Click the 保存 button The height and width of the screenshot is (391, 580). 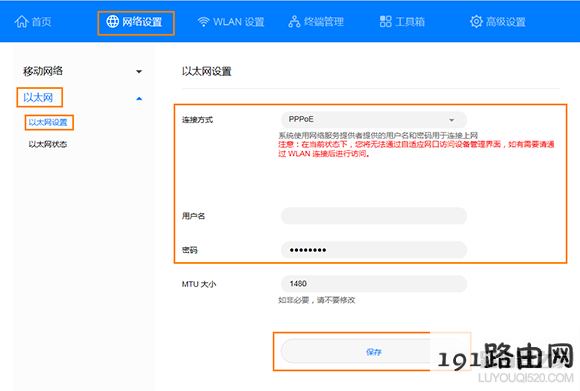tap(374, 351)
